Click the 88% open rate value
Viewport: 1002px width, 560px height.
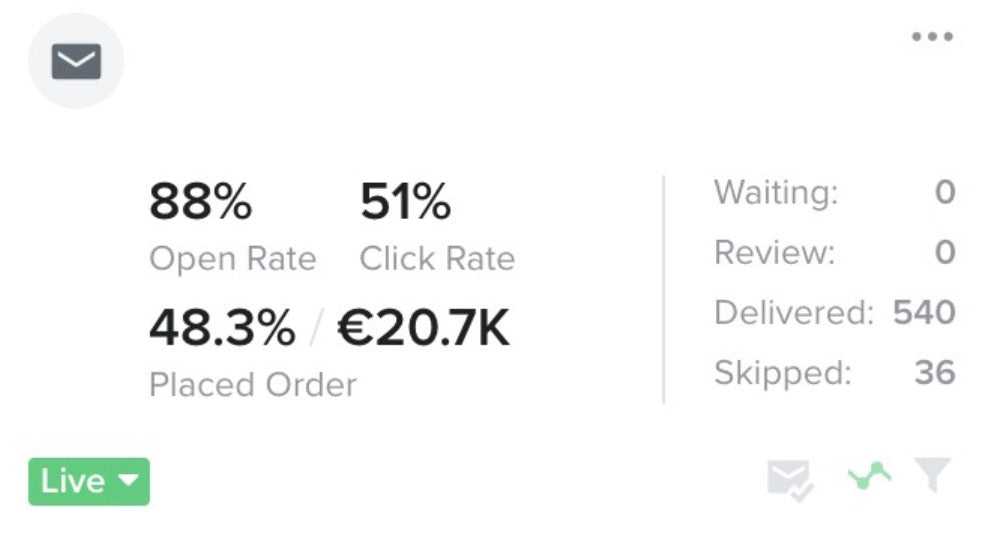200,203
